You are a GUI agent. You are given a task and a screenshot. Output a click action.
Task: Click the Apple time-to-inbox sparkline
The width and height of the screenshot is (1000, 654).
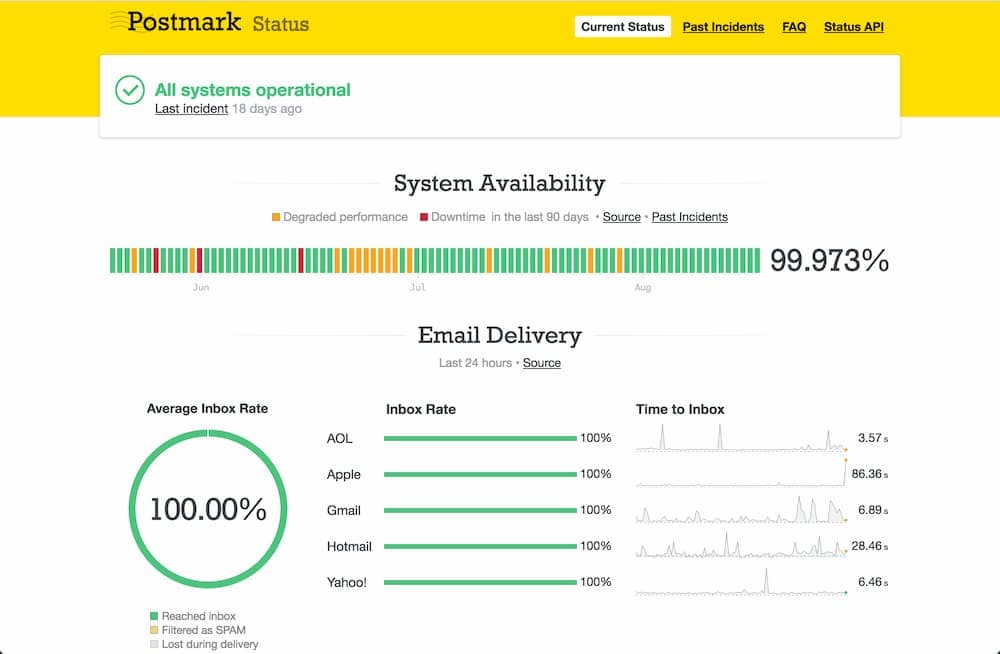click(742, 473)
